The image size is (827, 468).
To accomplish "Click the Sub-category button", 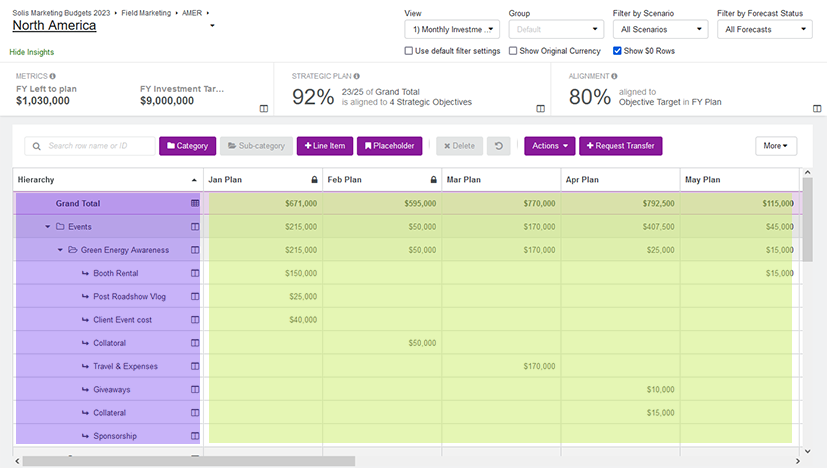I will 256,146.
